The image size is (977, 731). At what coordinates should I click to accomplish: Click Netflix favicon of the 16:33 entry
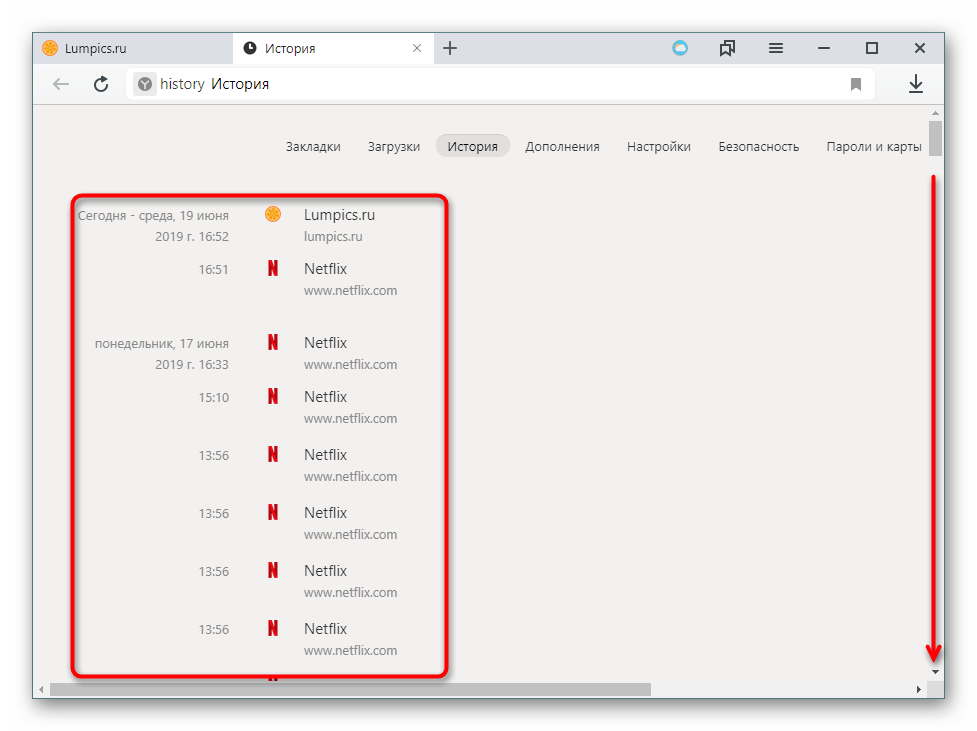click(x=273, y=342)
